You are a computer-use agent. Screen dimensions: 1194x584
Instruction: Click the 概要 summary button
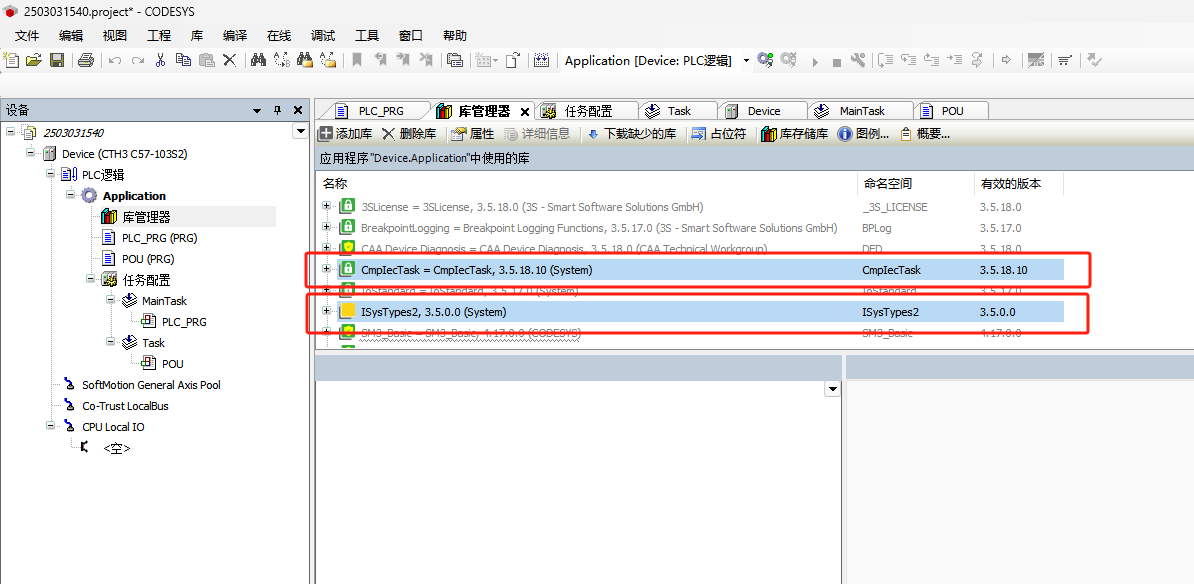click(925, 134)
